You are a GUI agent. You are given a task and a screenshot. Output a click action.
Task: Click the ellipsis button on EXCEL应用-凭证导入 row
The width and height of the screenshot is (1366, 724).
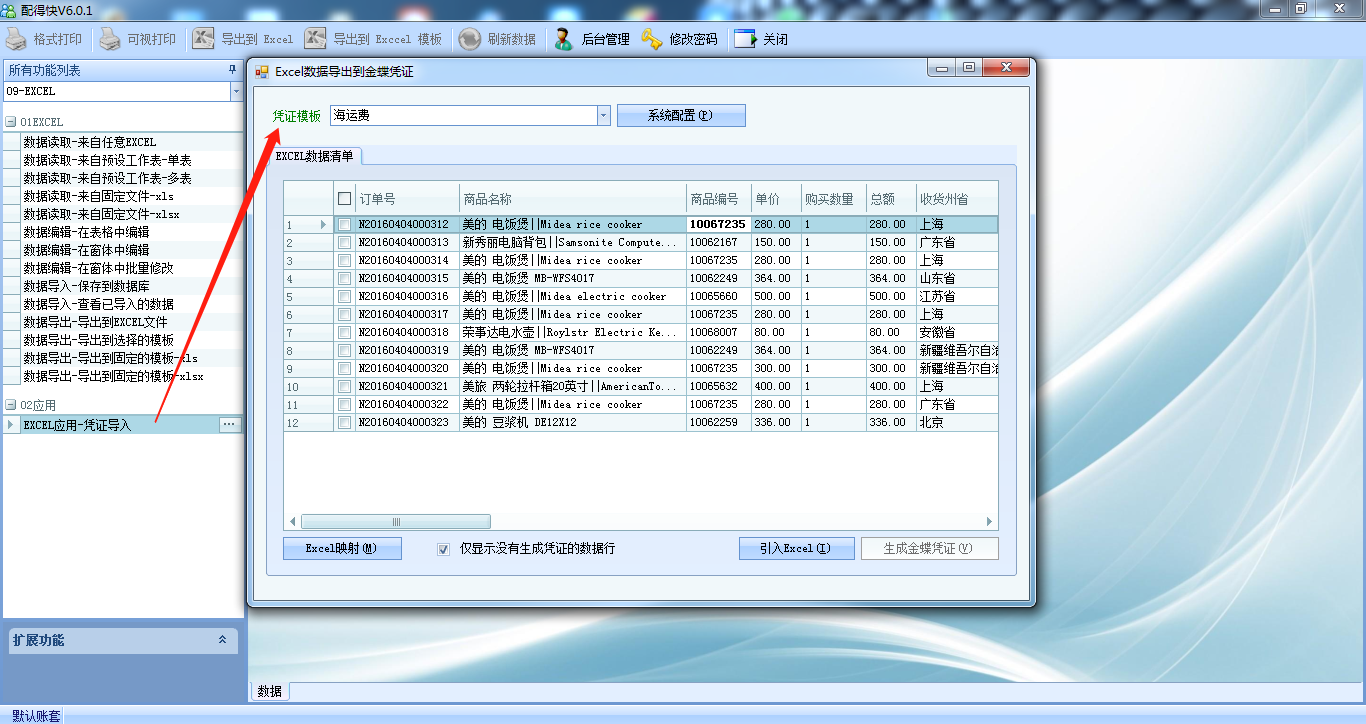click(x=229, y=425)
